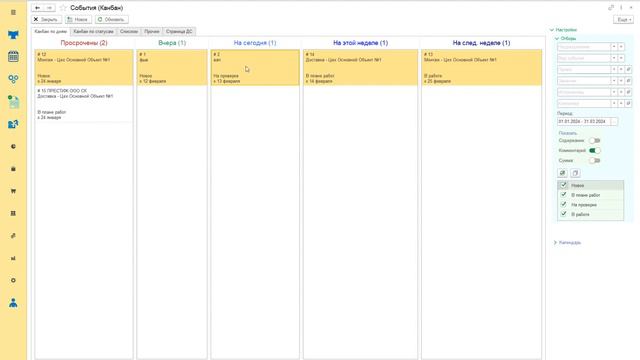Open the Ещё dropdown menu
The width and height of the screenshot is (640, 360).
pyautogui.click(x=624, y=20)
